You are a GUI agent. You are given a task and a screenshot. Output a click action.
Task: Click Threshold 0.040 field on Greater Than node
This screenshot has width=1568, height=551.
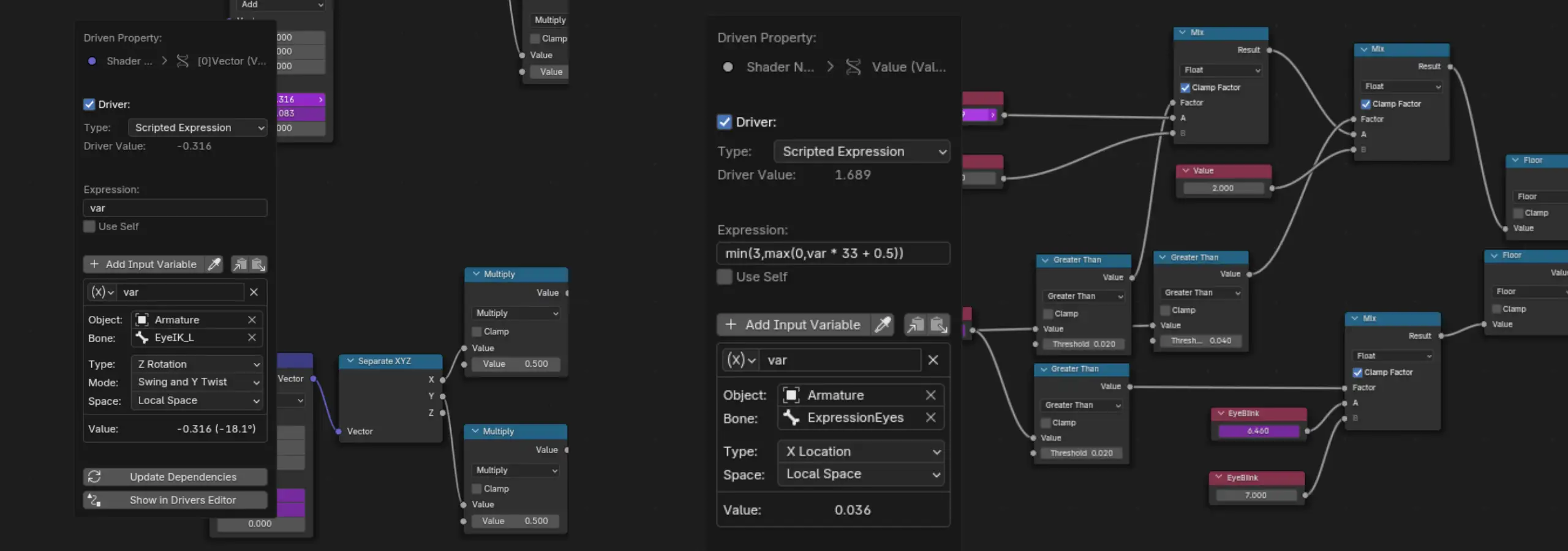(x=1200, y=340)
